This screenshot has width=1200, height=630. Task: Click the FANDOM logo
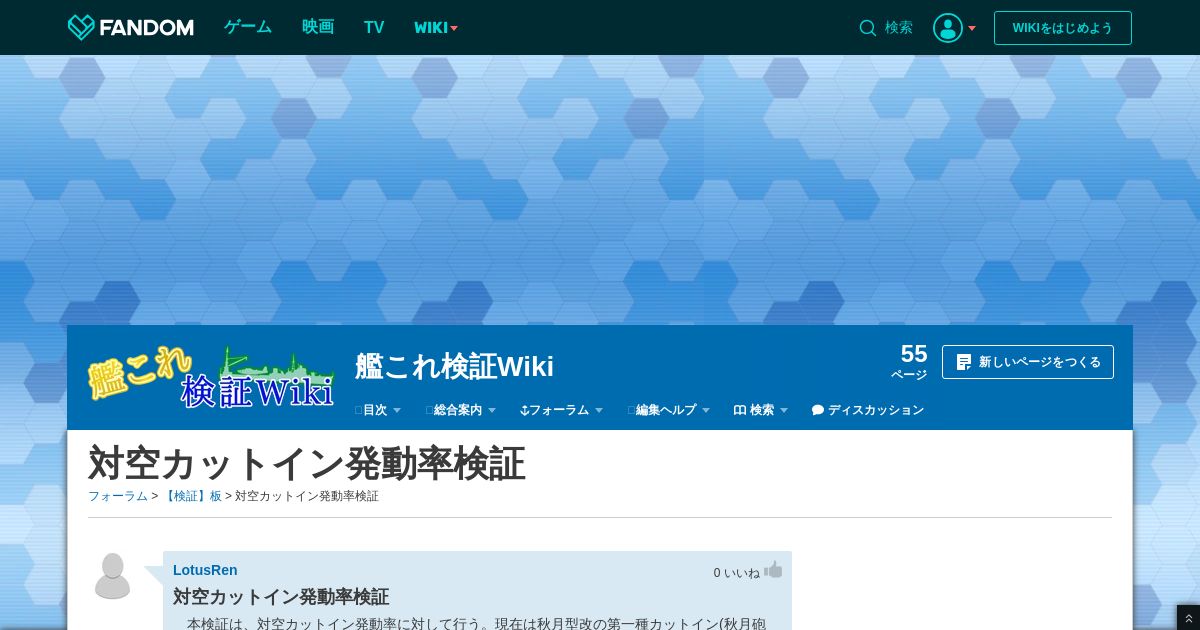coord(130,27)
